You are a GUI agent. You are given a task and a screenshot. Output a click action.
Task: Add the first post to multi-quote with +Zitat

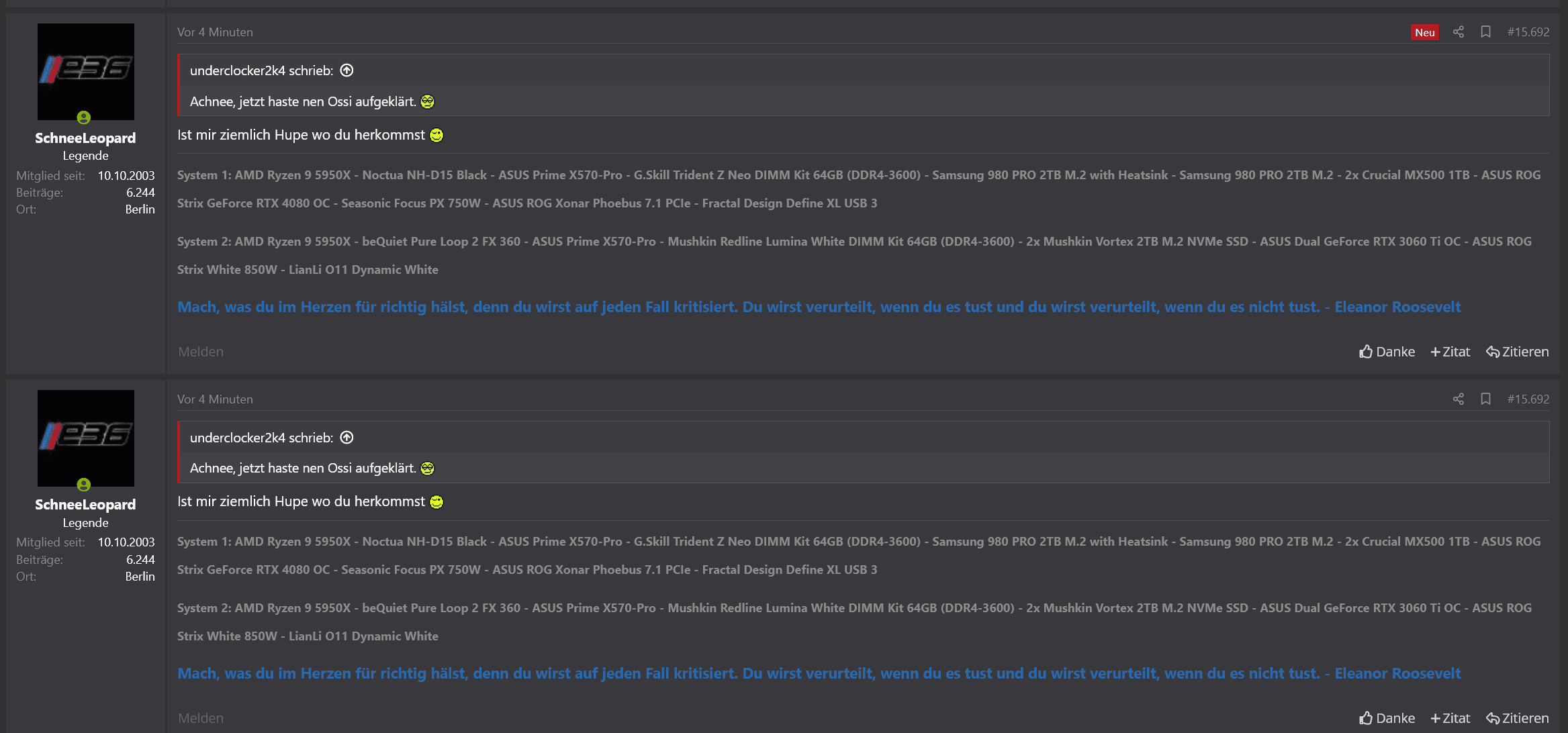click(1450, 352)
